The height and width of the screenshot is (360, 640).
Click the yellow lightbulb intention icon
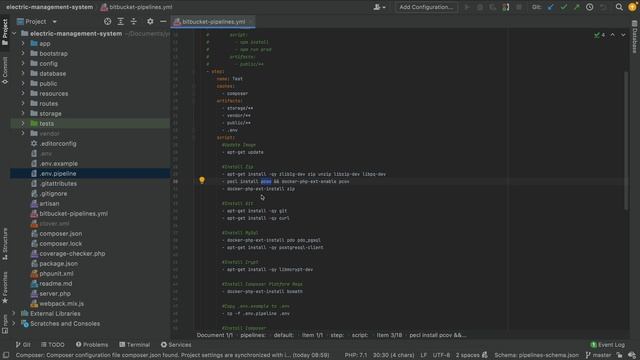click(202, 180)
